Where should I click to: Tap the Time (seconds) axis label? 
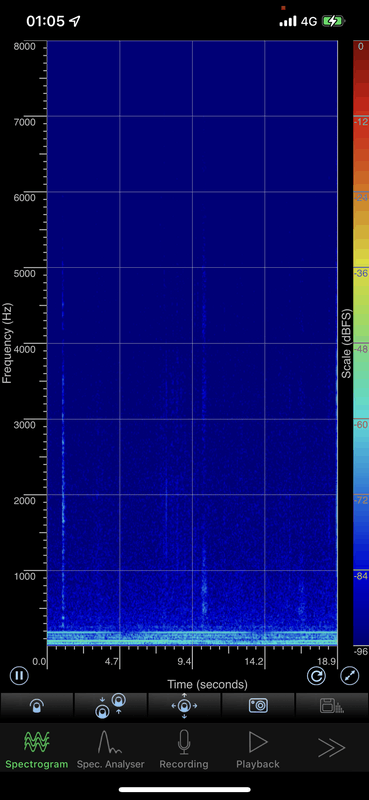click(x=207, y=684)
